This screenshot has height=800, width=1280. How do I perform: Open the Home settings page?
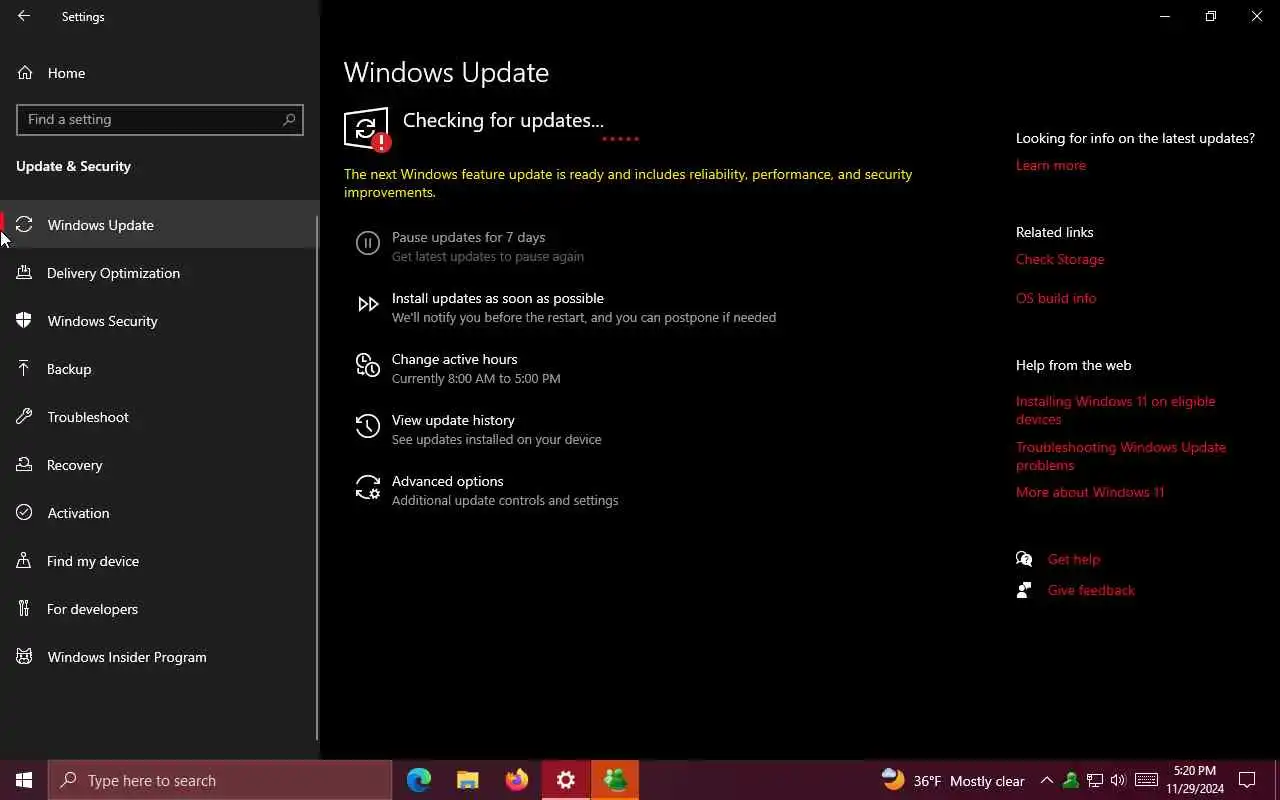click(x=160, y=73)
